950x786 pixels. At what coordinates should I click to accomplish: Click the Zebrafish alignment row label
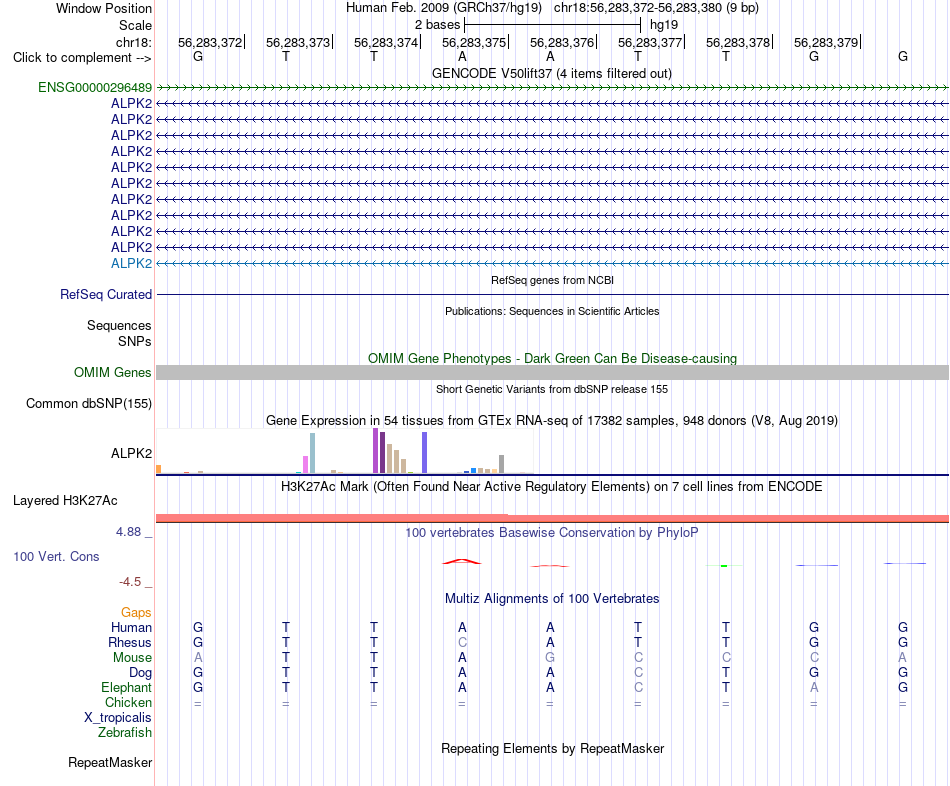(x=125, y=733)
